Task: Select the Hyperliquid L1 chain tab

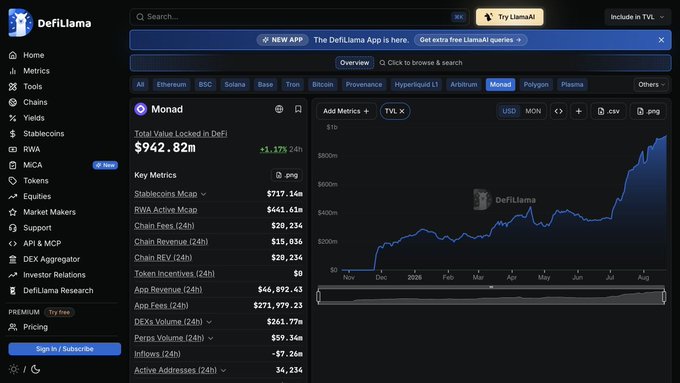Action: pyautogui.click(x=416, y=85)
